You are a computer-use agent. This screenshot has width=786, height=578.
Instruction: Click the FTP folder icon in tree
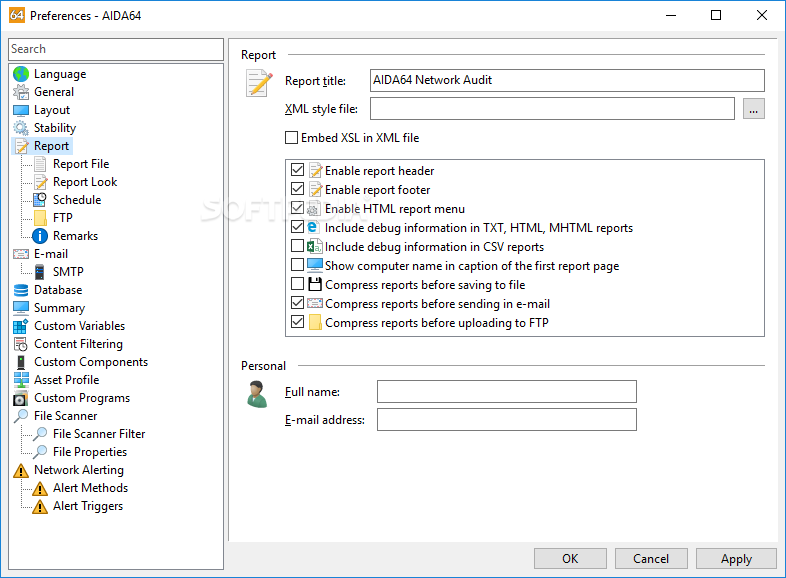[40, 218]
